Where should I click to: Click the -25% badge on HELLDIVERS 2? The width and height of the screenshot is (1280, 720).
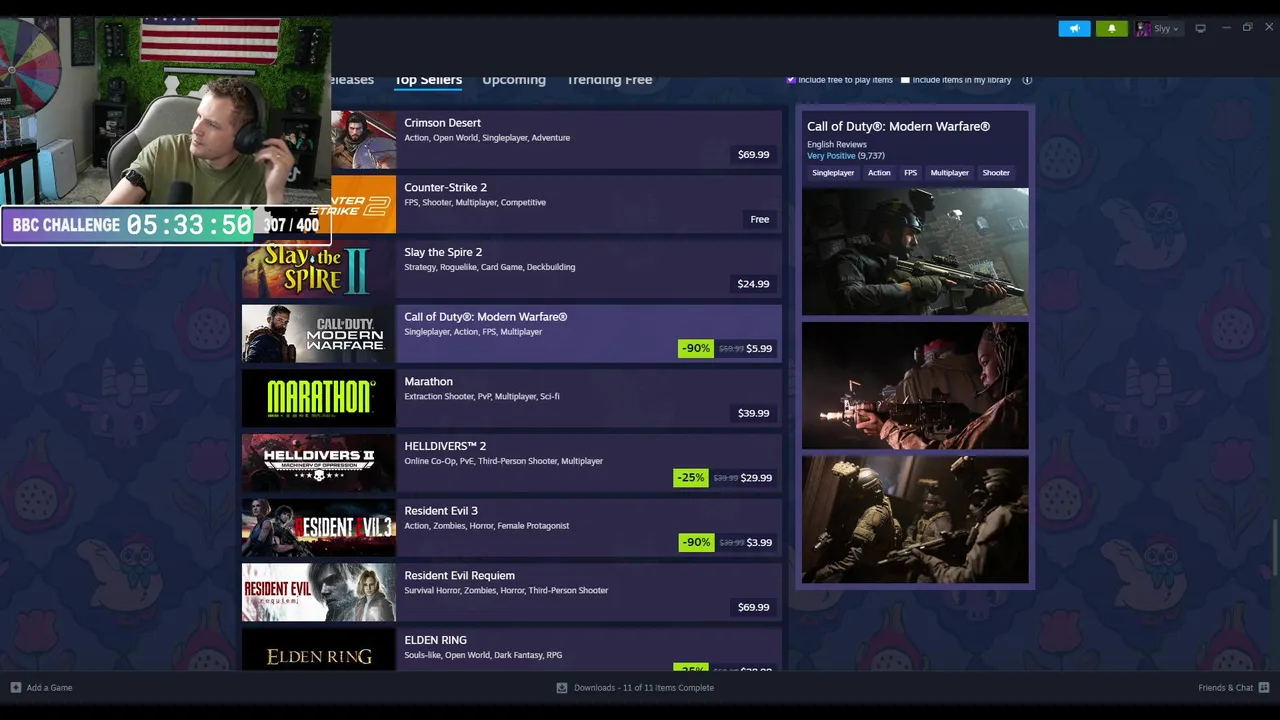pyautogui.click(x=691, y=478)
